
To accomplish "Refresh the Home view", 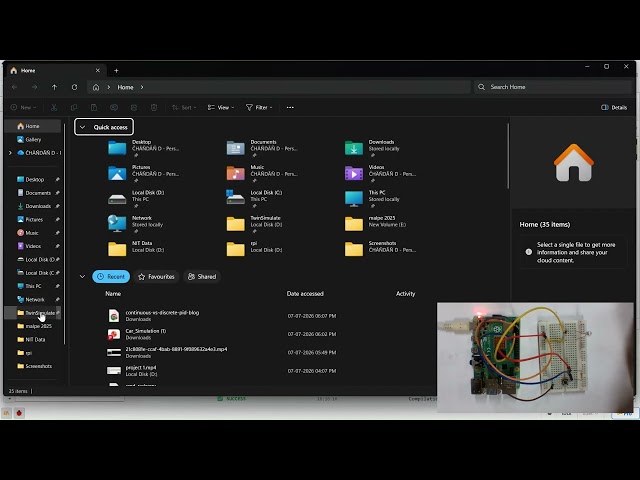I will click(x=74, y=87).
